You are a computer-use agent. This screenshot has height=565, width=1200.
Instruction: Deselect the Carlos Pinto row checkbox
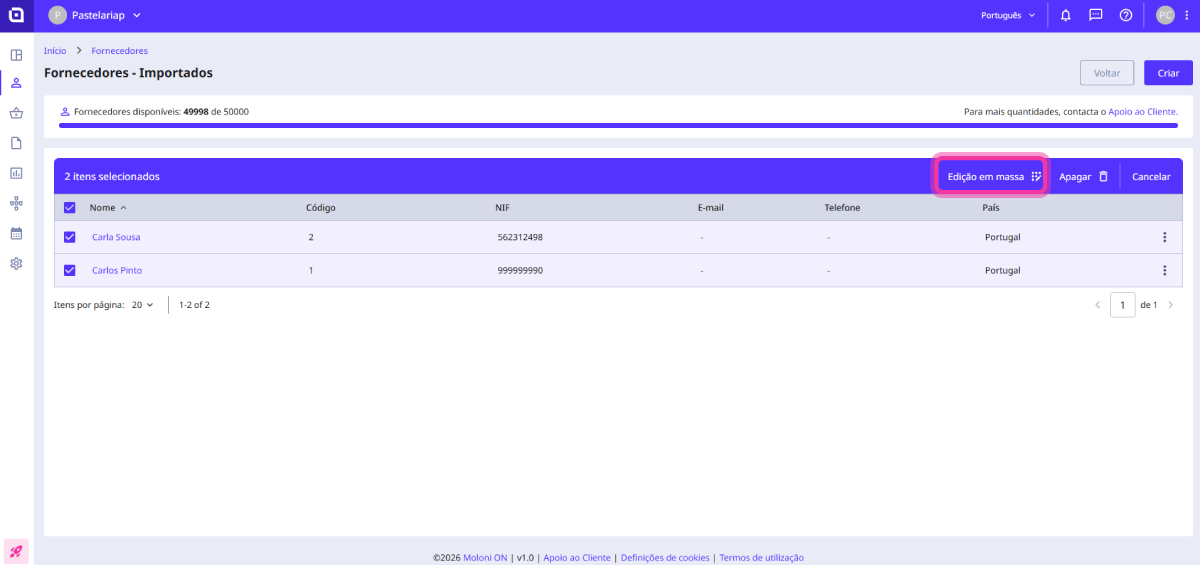pos(70,270)
